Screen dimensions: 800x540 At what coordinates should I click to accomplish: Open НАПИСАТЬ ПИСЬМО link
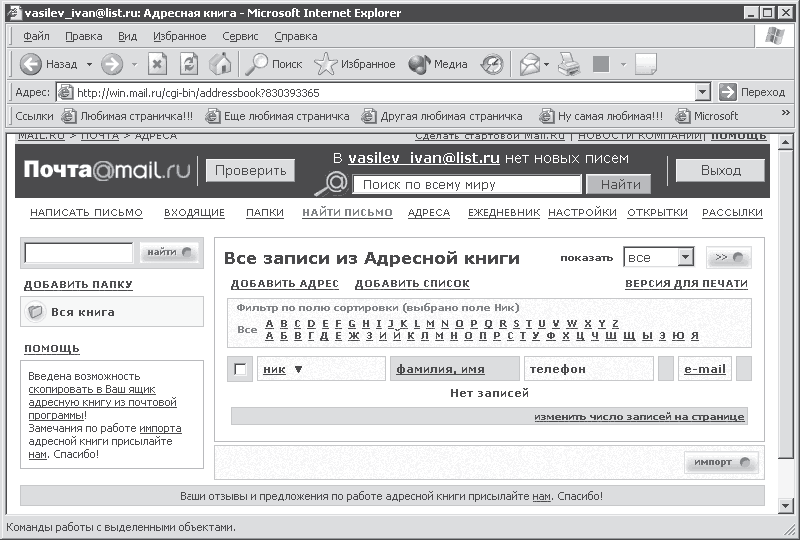tap(86, 213)
